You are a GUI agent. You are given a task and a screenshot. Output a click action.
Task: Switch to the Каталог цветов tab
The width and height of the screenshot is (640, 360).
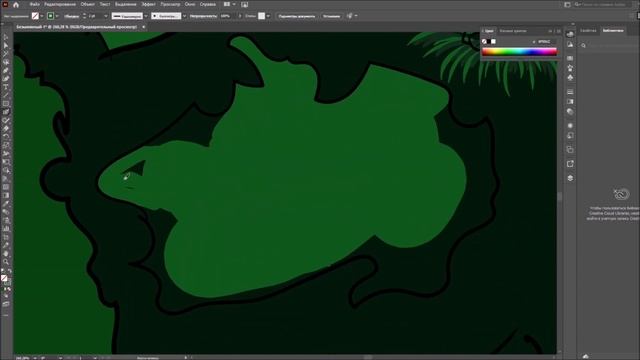pos(513,31)
